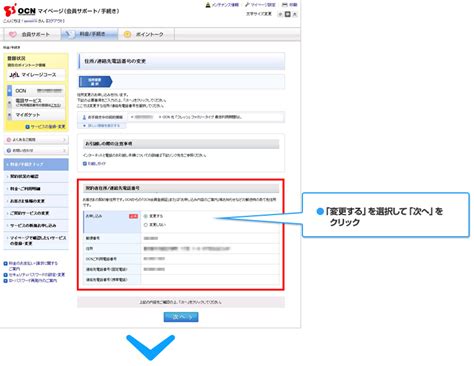Image resolution: width=474 pixels, height=366 pixels.
Task: Click the print link in the header
Action: pos(290,5)
